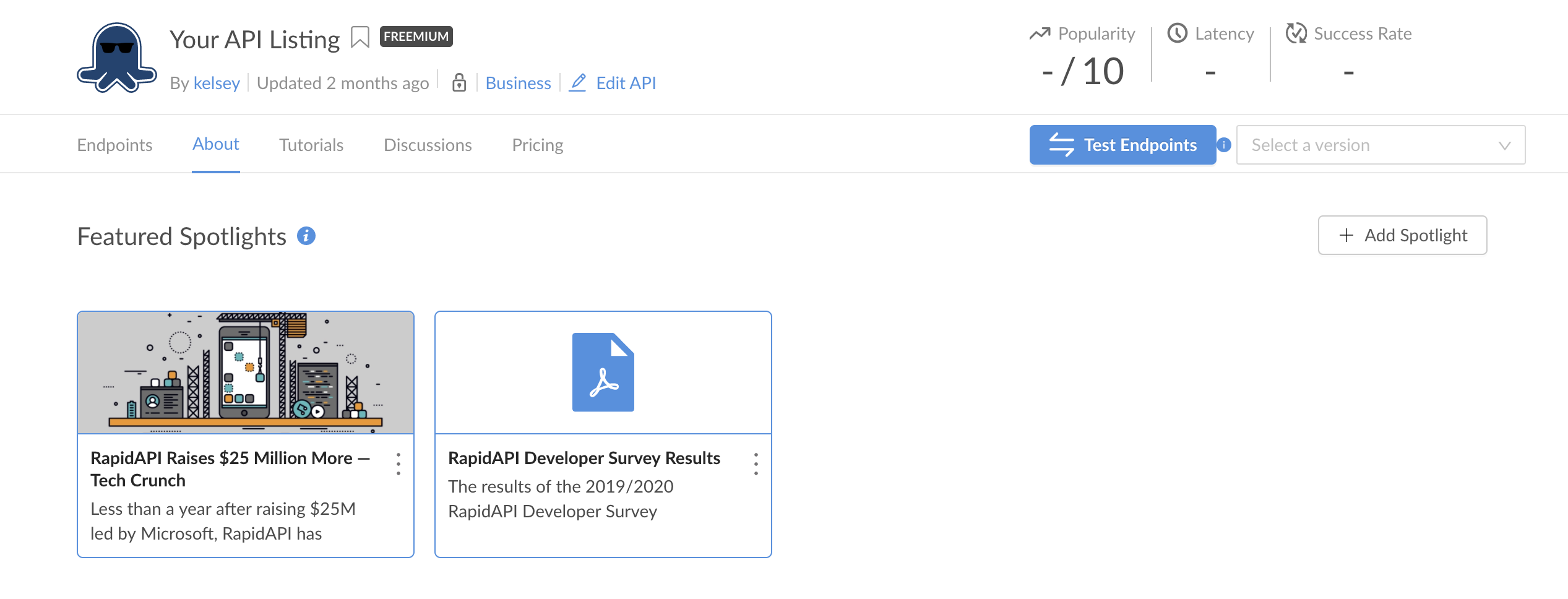Switch to the Endpoints tab
Image resolution: width=1568 pixels, height=599 pixels.
(x=114, y=145)
